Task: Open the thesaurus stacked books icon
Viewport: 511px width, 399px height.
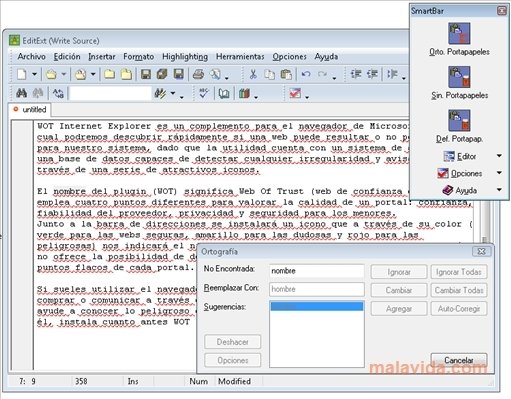Action: pos(244,93)
